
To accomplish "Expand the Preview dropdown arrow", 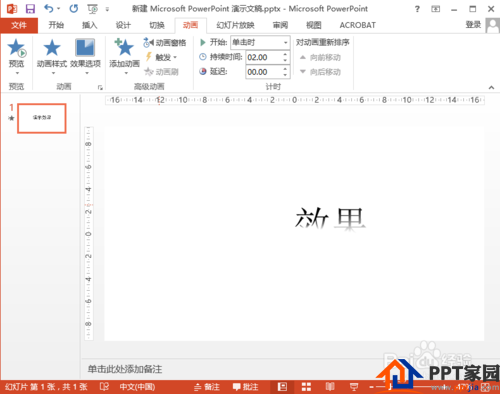I will point(17,73).
